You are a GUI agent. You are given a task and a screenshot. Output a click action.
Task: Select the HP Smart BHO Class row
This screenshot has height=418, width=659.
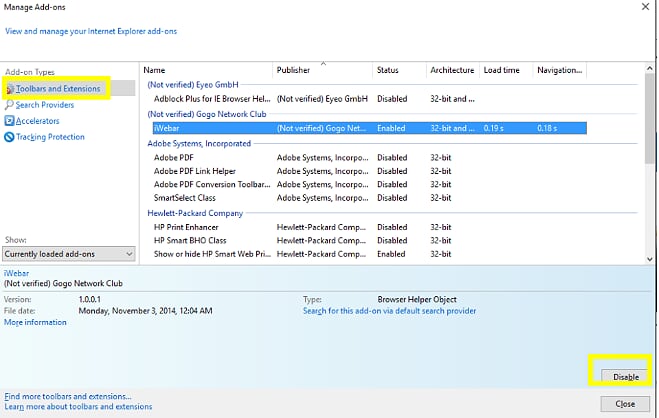click(x=370, y=241)
